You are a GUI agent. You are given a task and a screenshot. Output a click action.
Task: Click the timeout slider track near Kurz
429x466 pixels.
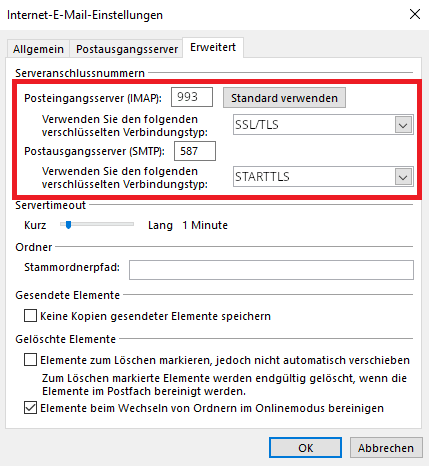tap(63, 224)
